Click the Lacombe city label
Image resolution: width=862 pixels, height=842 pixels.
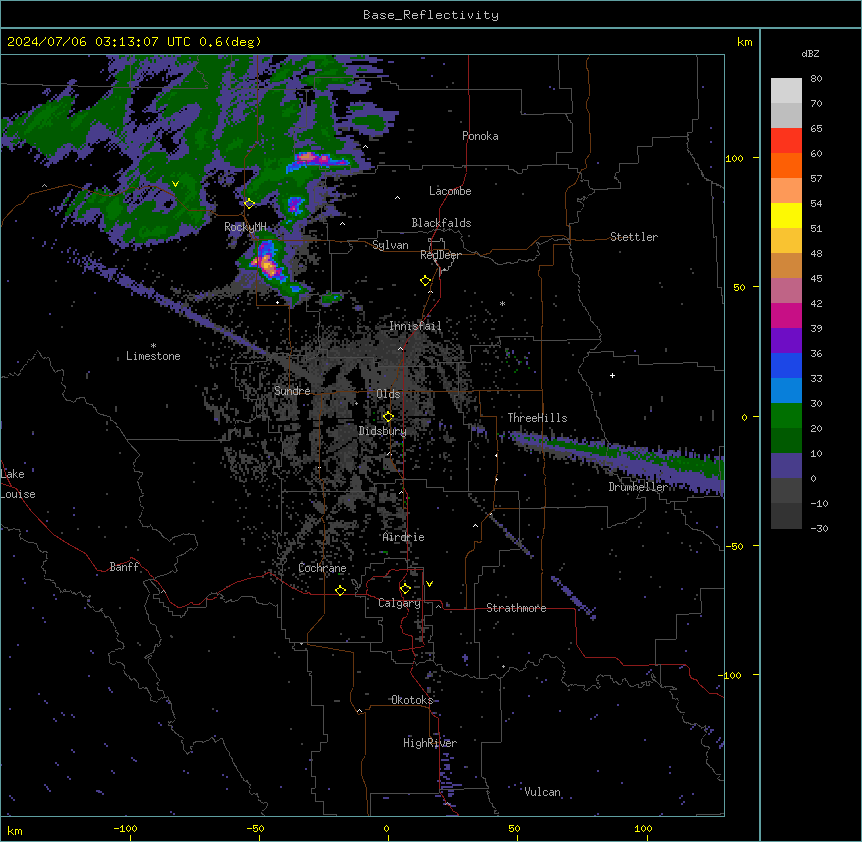[x=450, y=191]
